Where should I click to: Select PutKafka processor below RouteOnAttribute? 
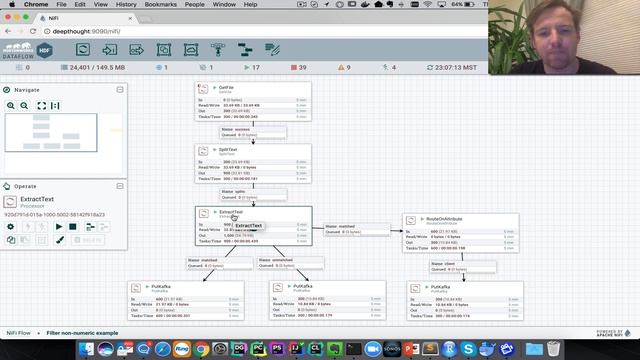pos(465,301)
